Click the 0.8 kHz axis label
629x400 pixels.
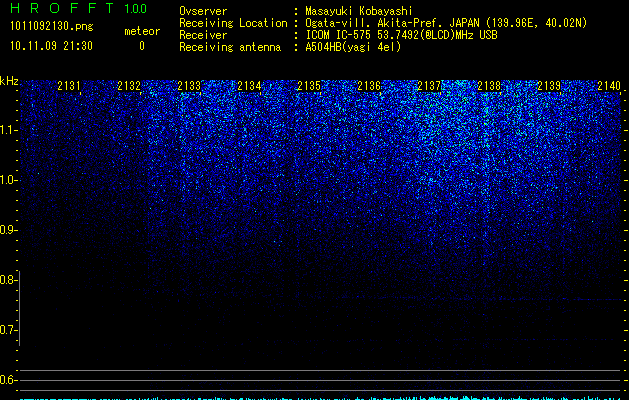(x=8, y=280)
